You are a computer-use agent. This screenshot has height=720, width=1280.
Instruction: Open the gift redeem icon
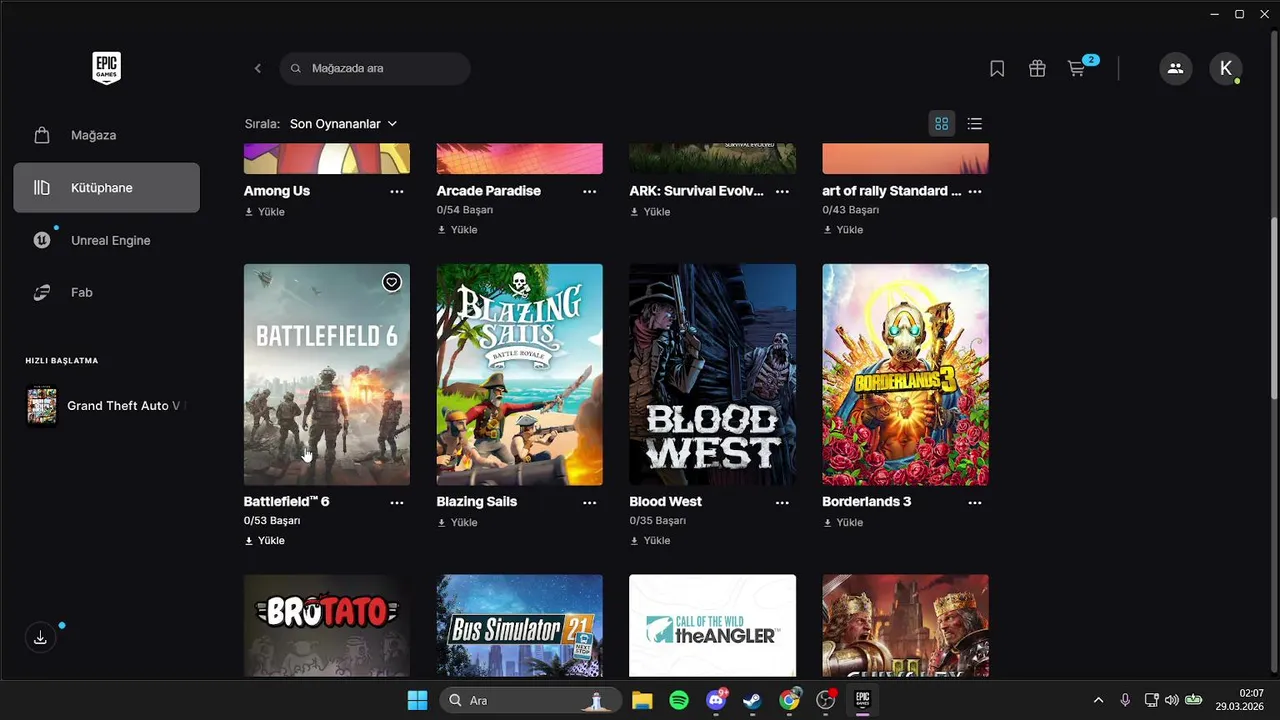(x=1037, y=68)
